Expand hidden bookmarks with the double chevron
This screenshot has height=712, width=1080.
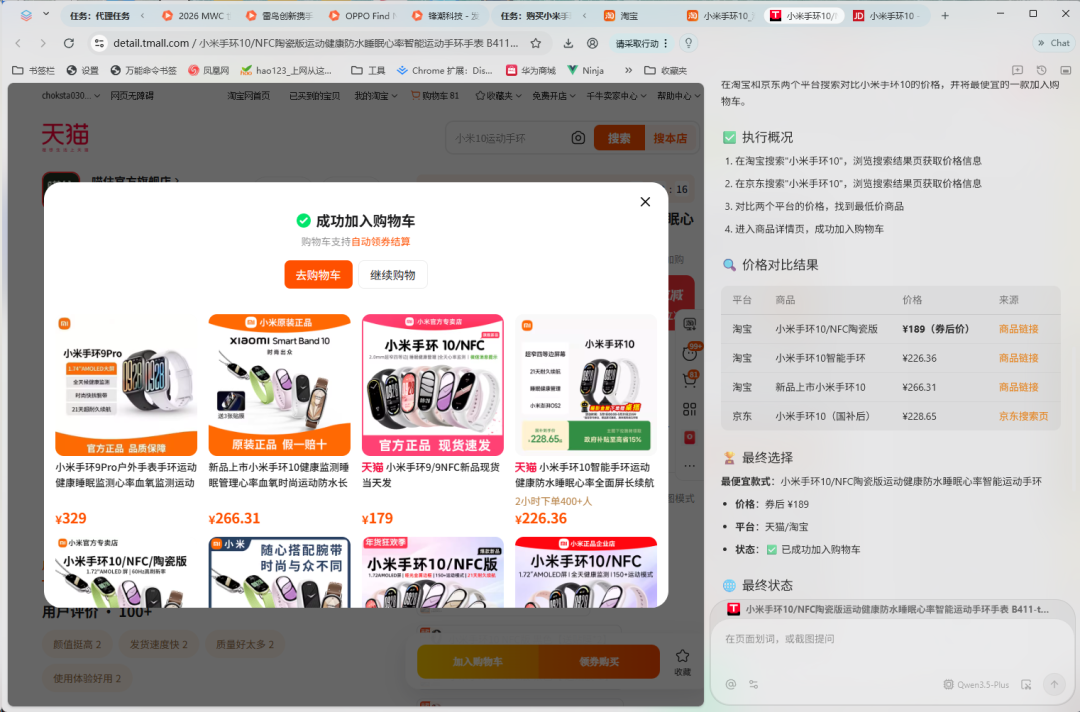click(x=628, y=70)
